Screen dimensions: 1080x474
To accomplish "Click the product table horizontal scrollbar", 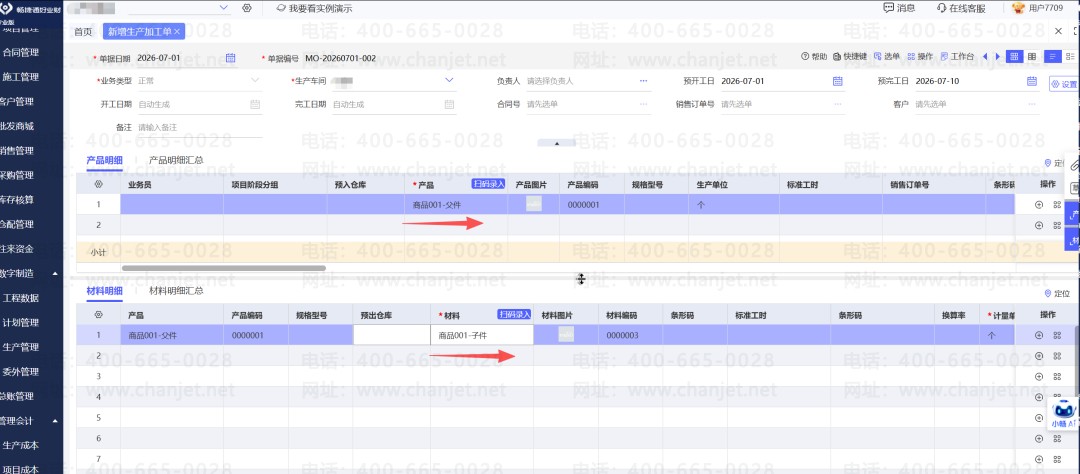I will 224,268.
